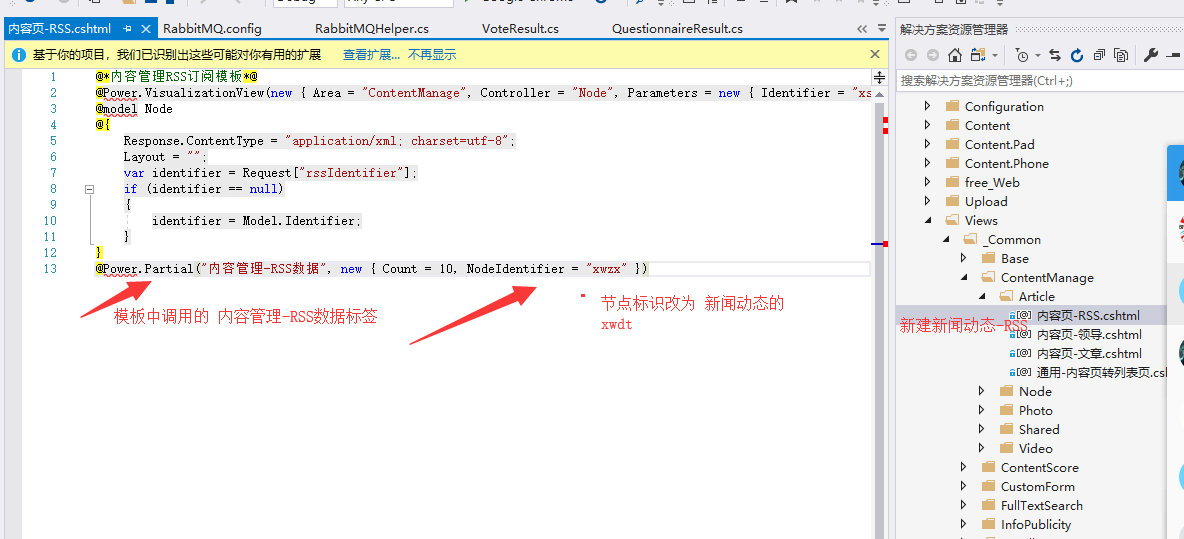Select the ContentScore folder
The width and height of the screenshot is (1184, 539).
point(1040,467)
